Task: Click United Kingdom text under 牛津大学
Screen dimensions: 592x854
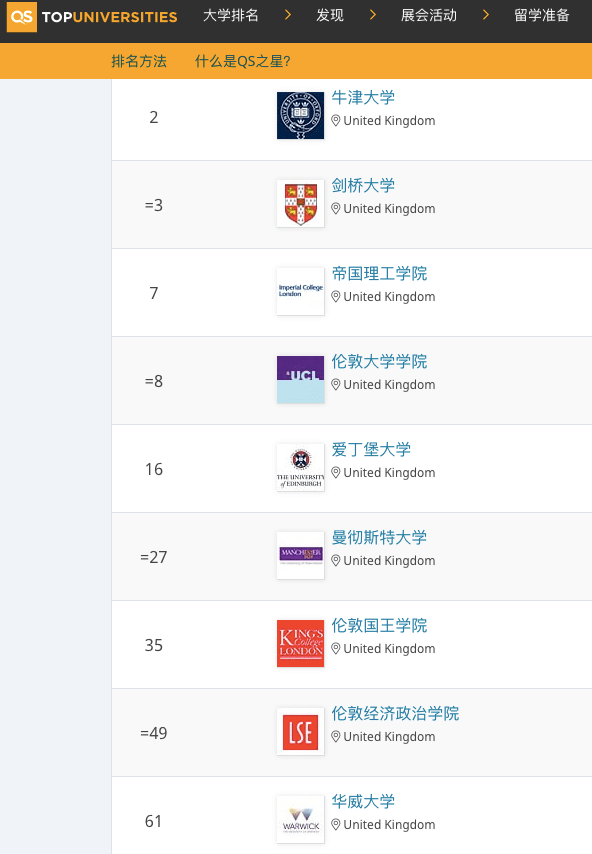Action: [x=389, y=121]
